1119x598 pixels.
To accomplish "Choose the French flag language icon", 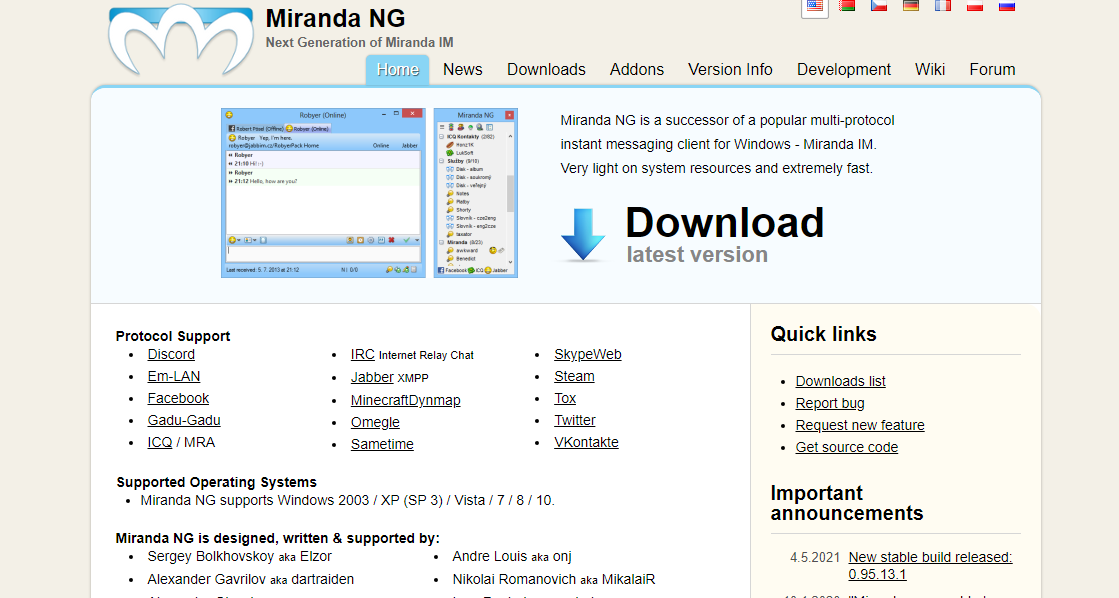I will coord(943,6).
